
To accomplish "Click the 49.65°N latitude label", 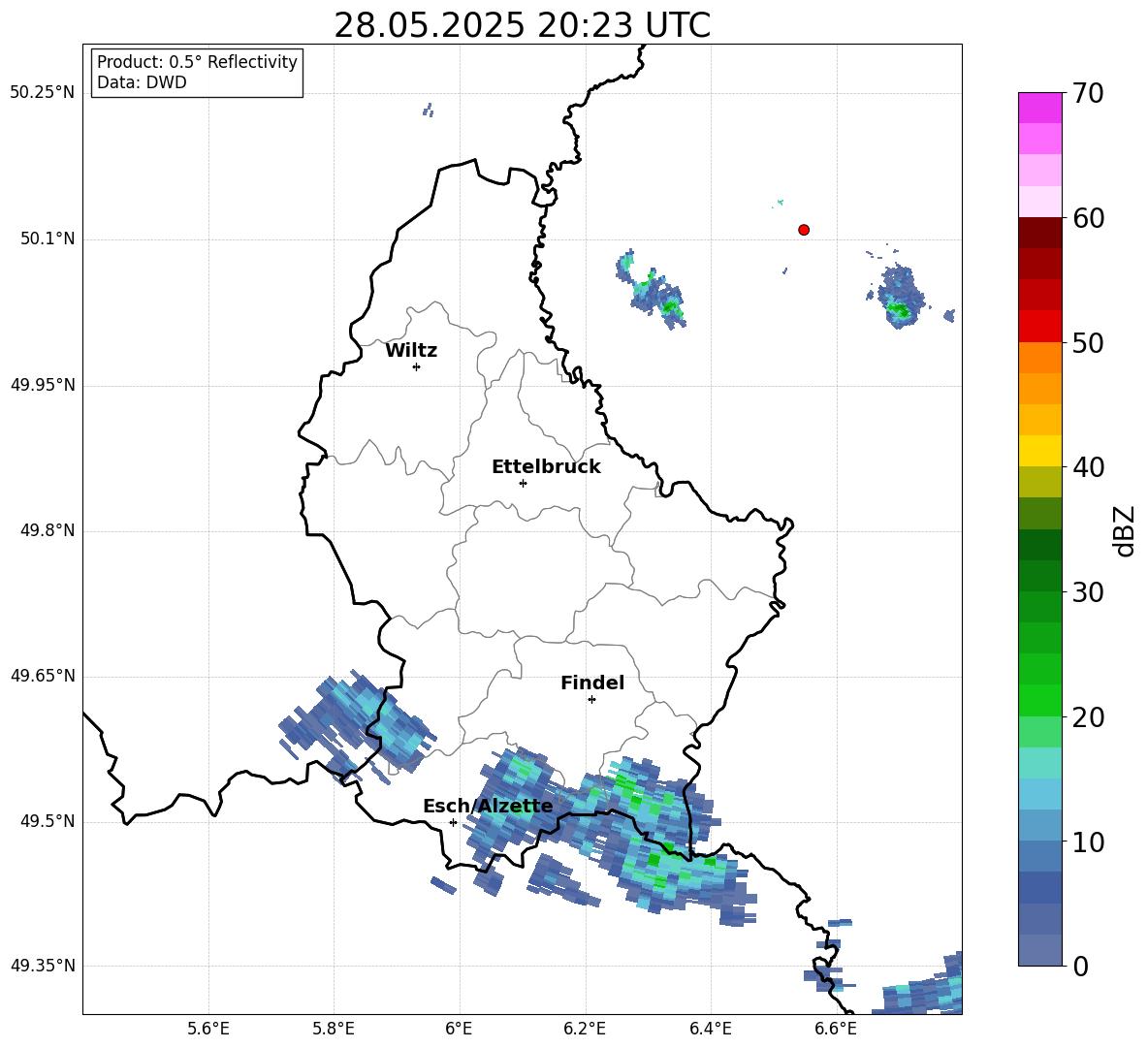I will pos(43,676).
